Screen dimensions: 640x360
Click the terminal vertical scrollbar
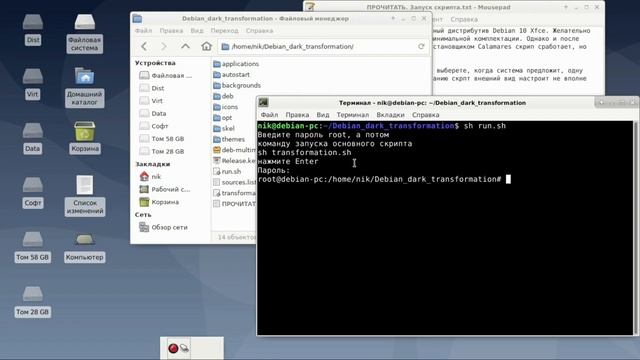tap(635, 228)
